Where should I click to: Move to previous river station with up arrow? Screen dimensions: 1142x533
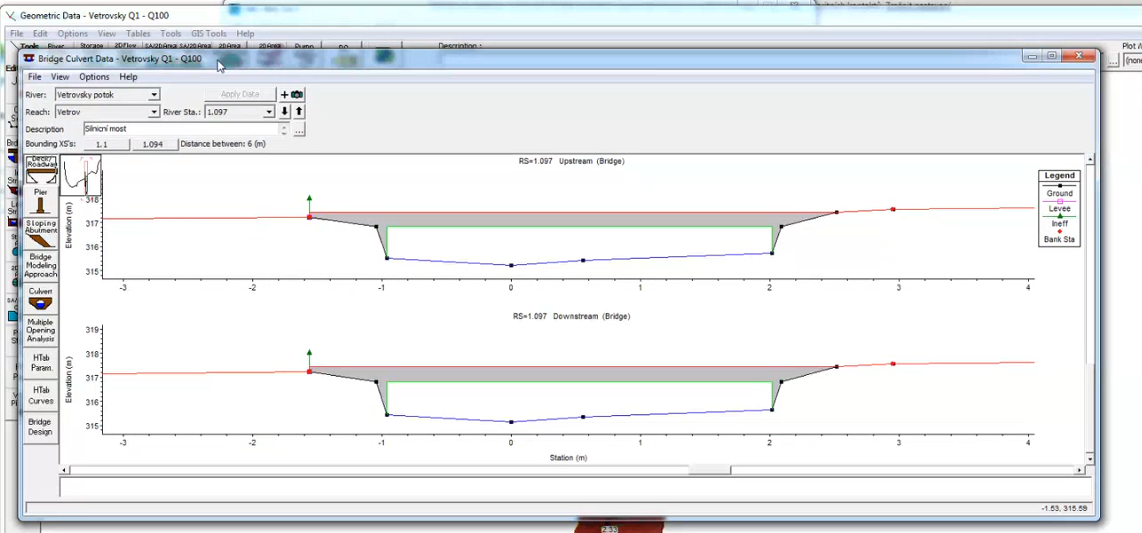coord(298,112)
